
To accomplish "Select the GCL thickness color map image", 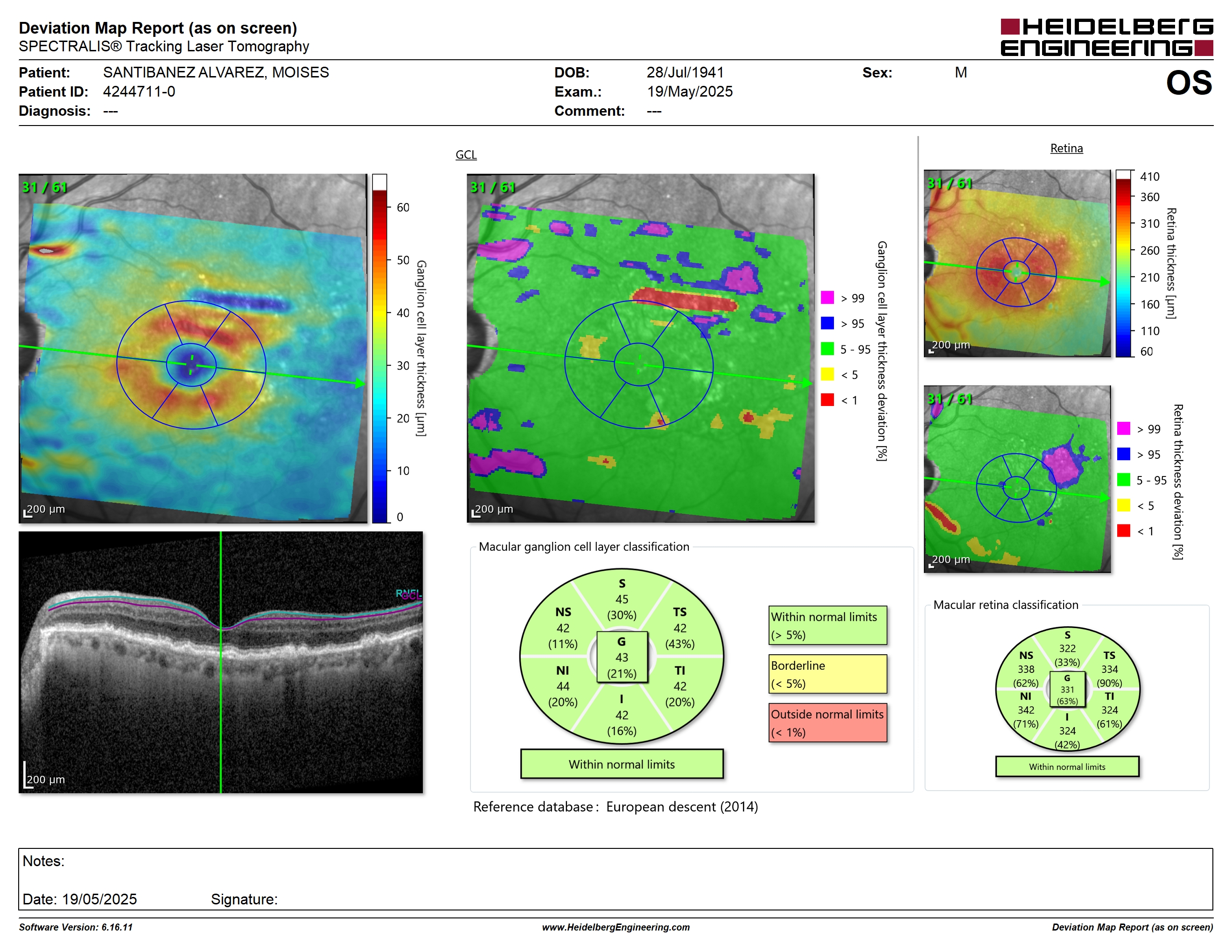I will click(x=193, y=348).
